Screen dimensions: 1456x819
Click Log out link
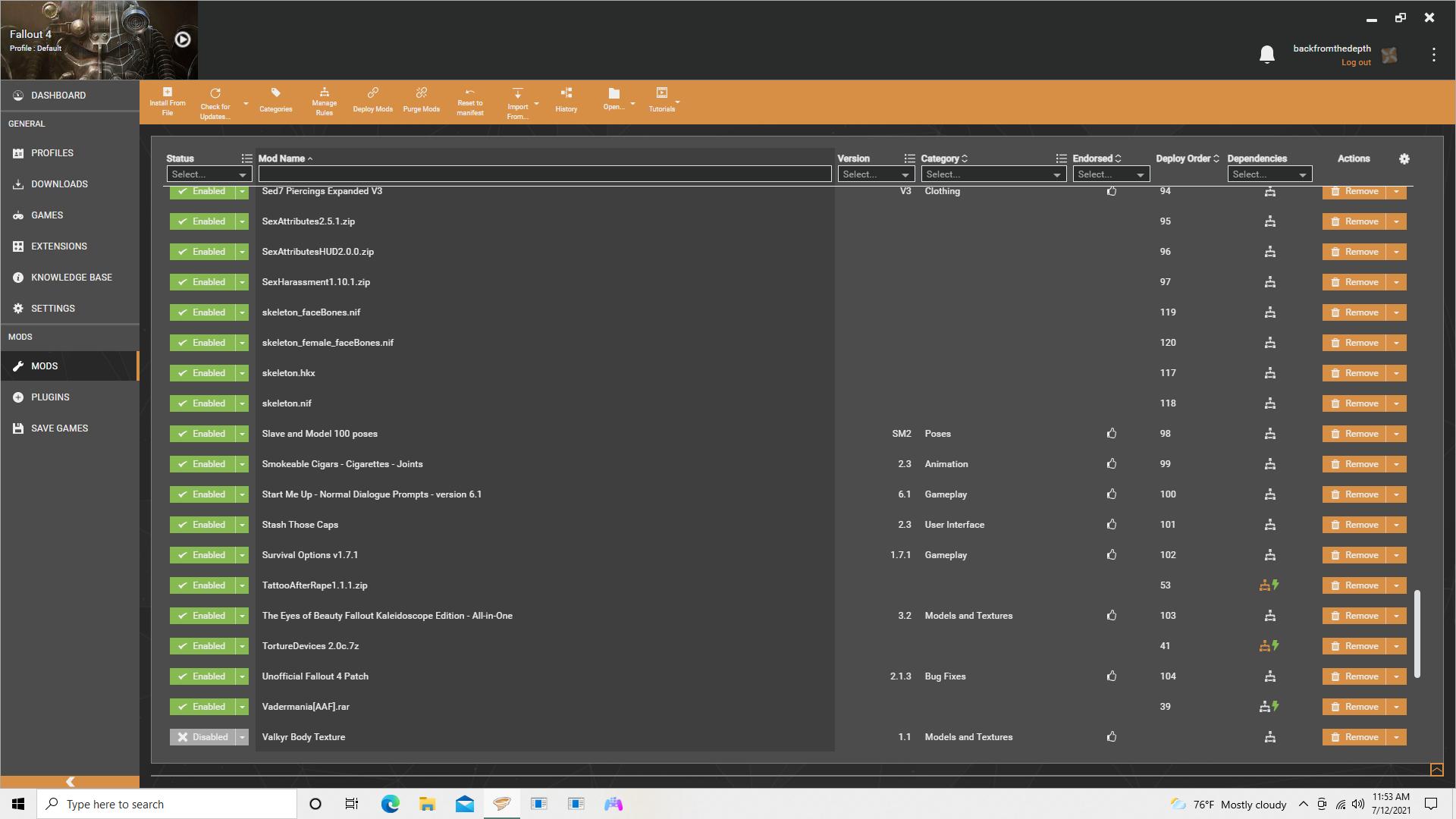tap(1356, 63)
